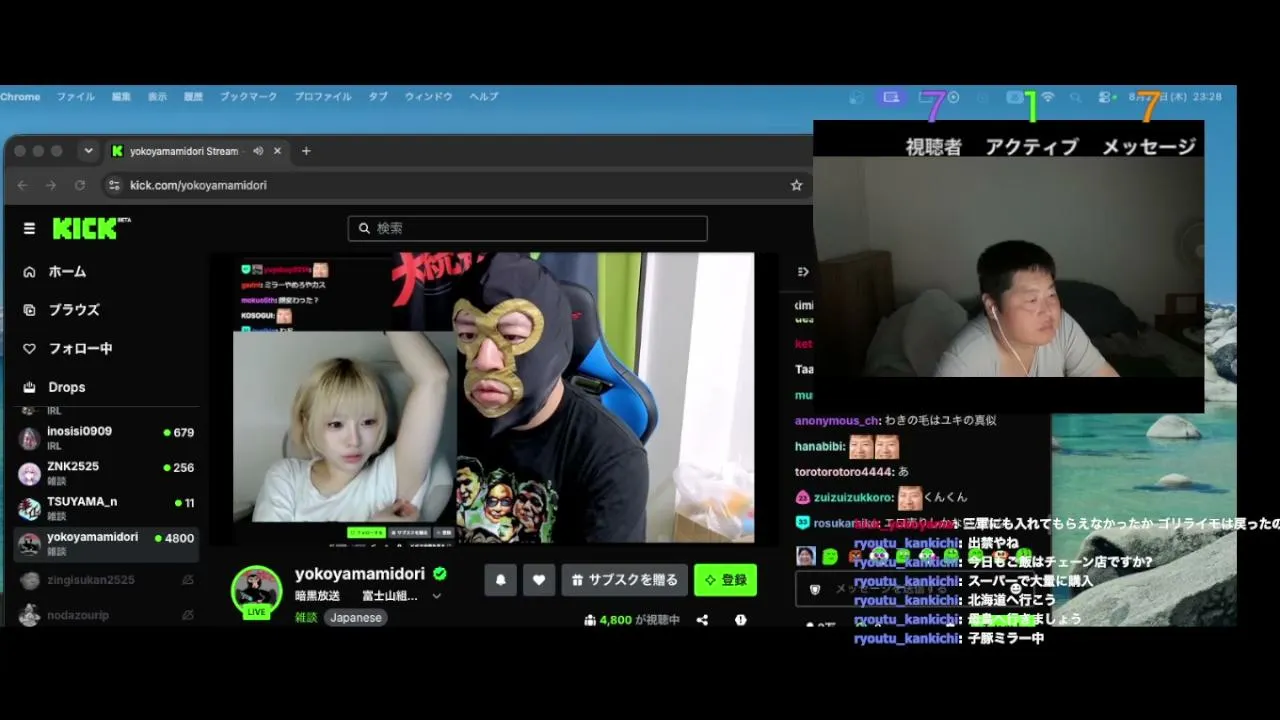Expand the stream title chevron

point(436,596)
